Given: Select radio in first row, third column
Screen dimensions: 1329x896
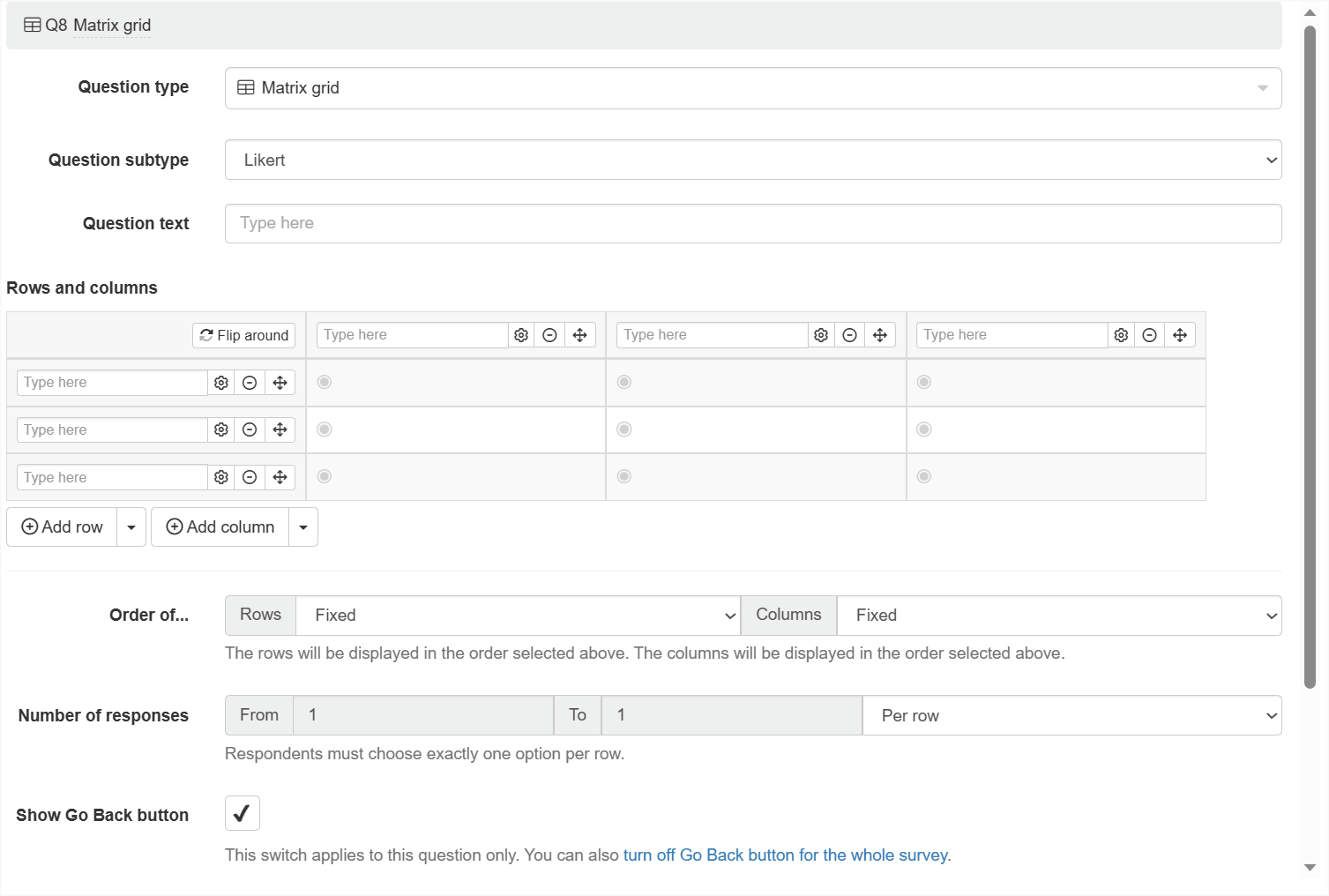Looking at the screenshot, I should pos(924,382).
